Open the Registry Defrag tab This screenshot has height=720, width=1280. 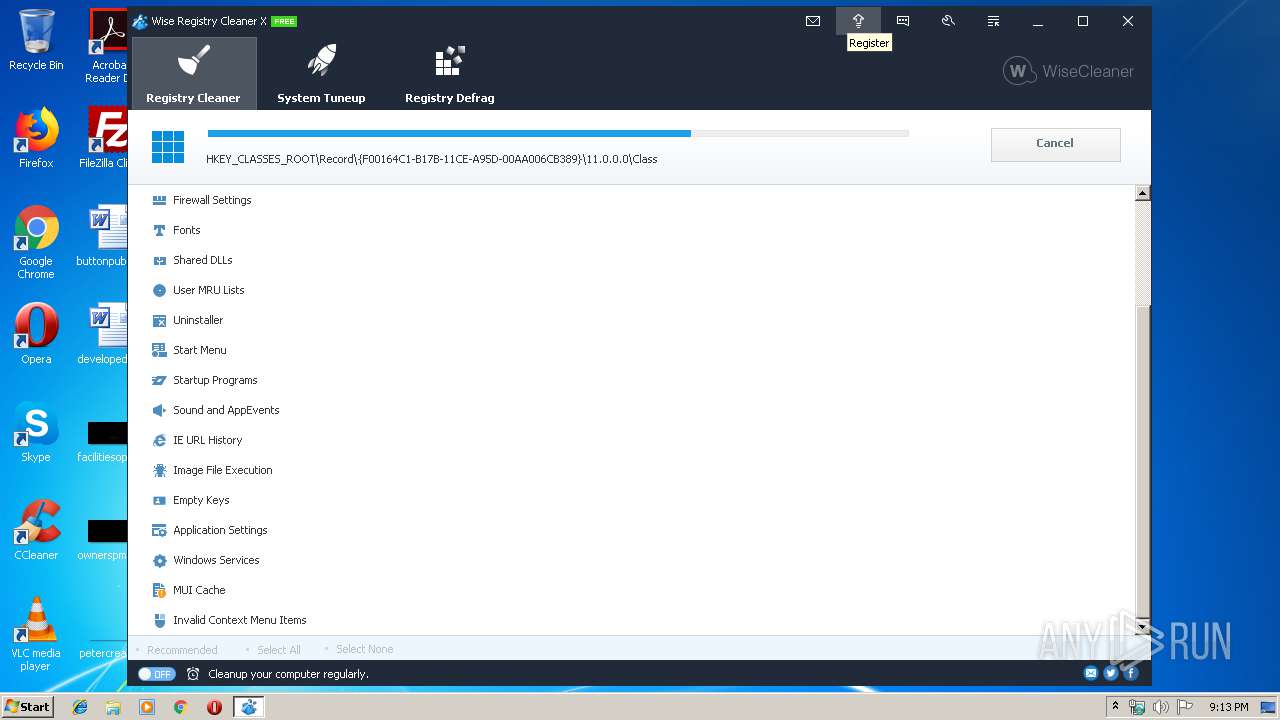pos(449,73)
